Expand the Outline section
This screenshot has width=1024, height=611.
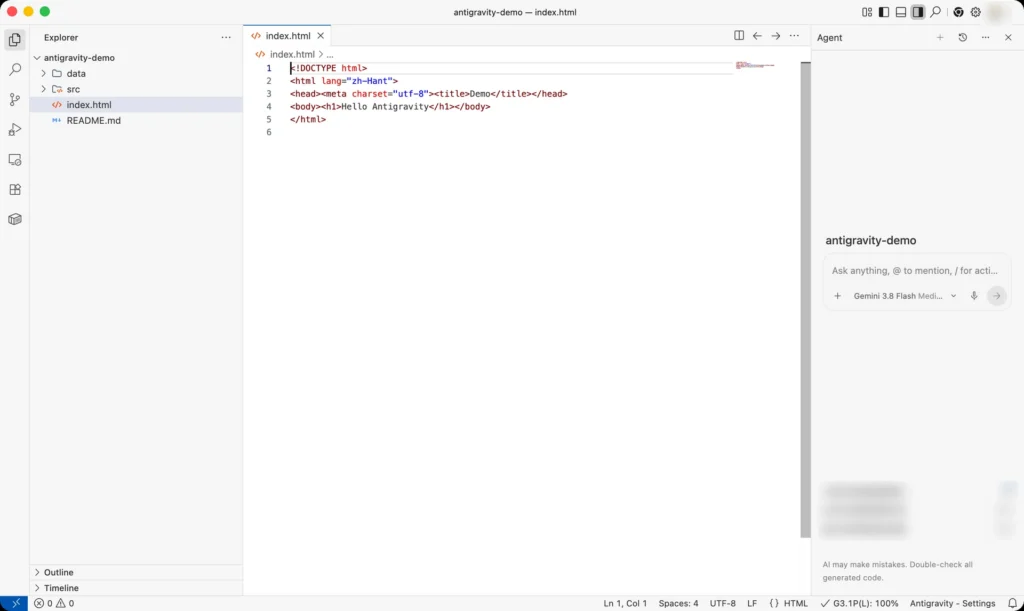point(37,572)
